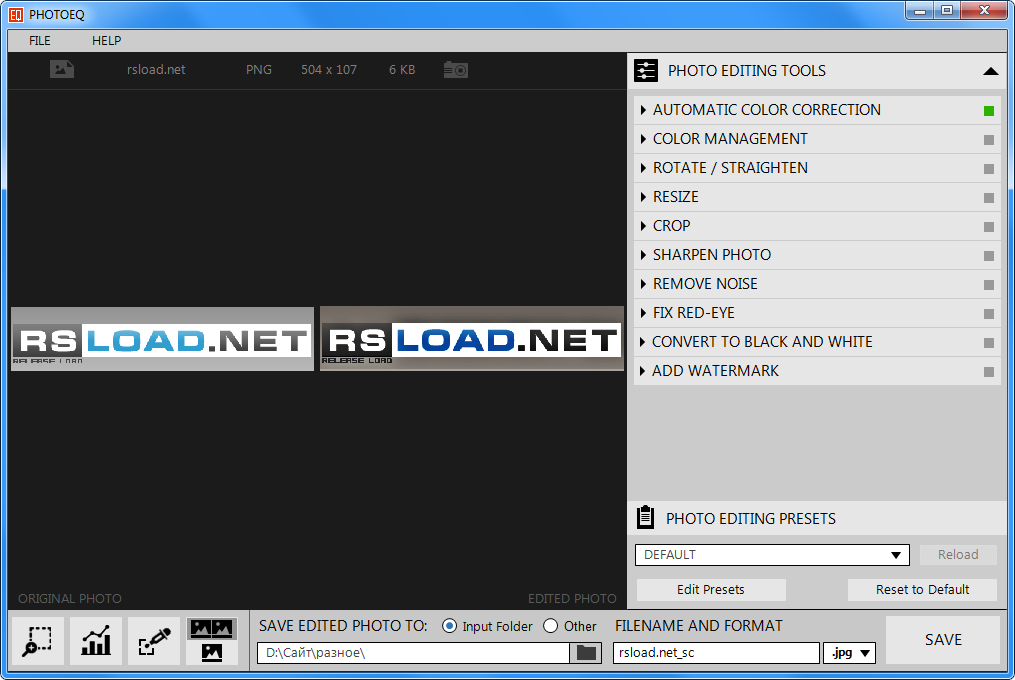Screen dimensions: 1015x680
Task: Click the Photo Editing Tools sliders icon
Action: (646, 71)
